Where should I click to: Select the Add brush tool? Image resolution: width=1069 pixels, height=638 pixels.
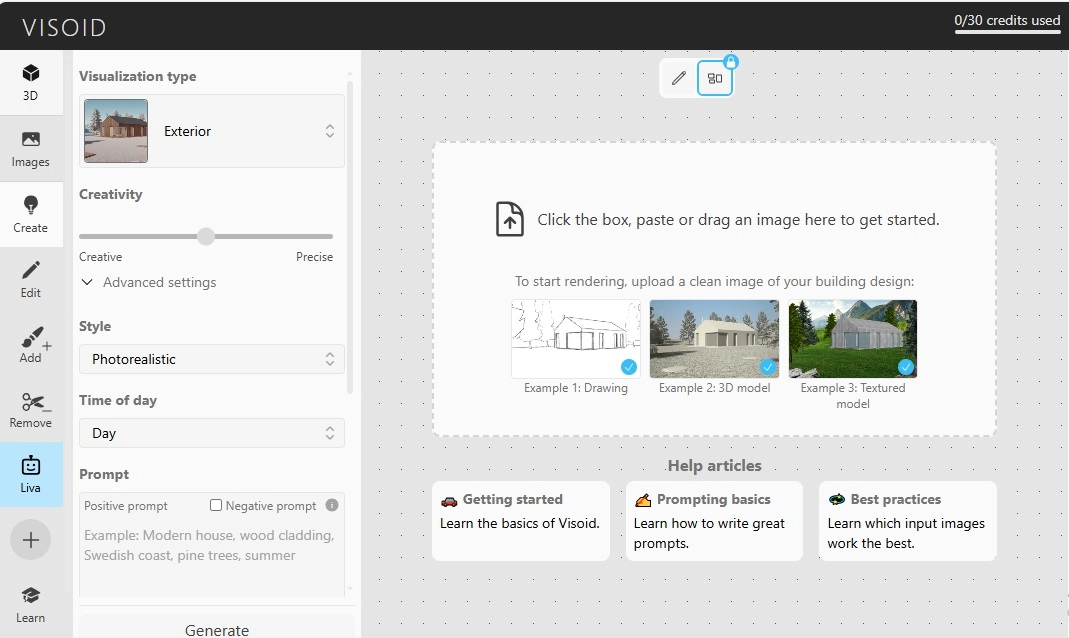(x=31, y=344)
